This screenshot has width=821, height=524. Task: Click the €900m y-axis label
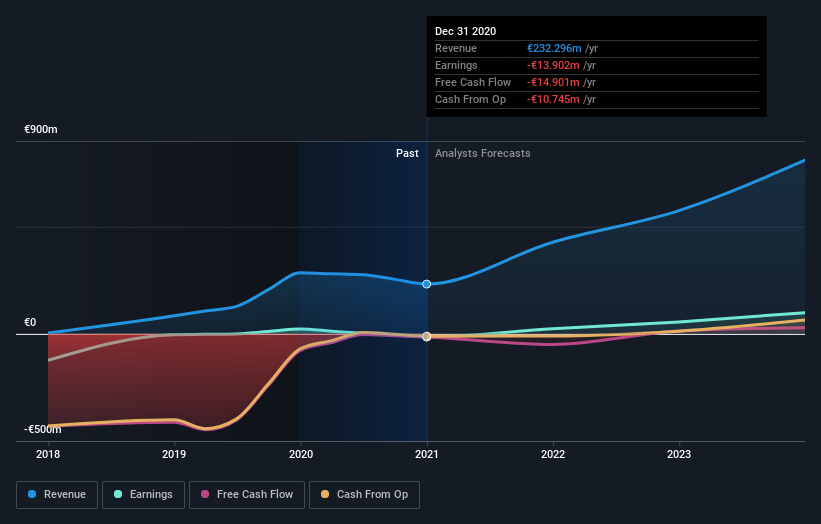click(x=41, y=129)
